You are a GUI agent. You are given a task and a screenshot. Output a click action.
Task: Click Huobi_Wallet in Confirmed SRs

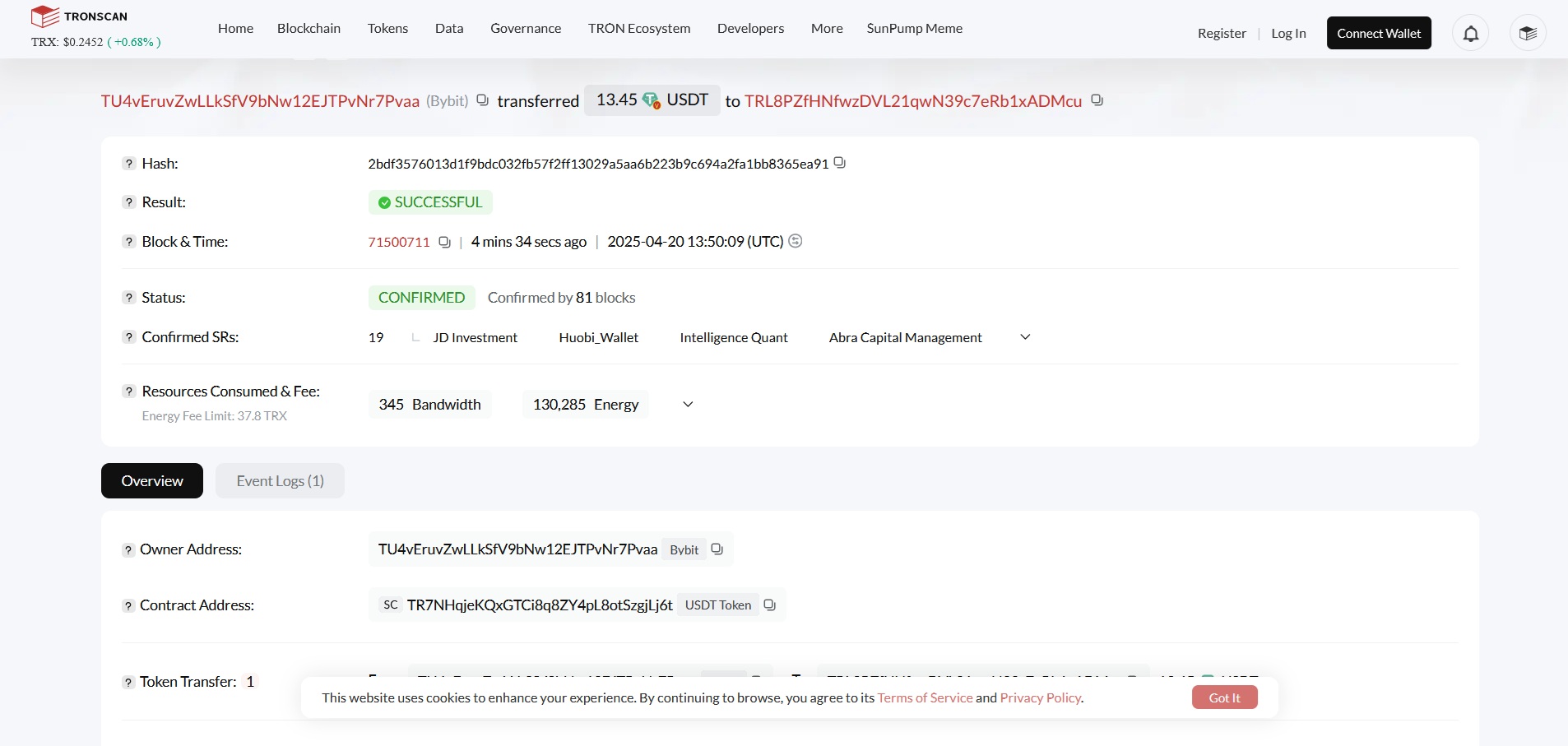pyautogui.click(x=598, y=337)
